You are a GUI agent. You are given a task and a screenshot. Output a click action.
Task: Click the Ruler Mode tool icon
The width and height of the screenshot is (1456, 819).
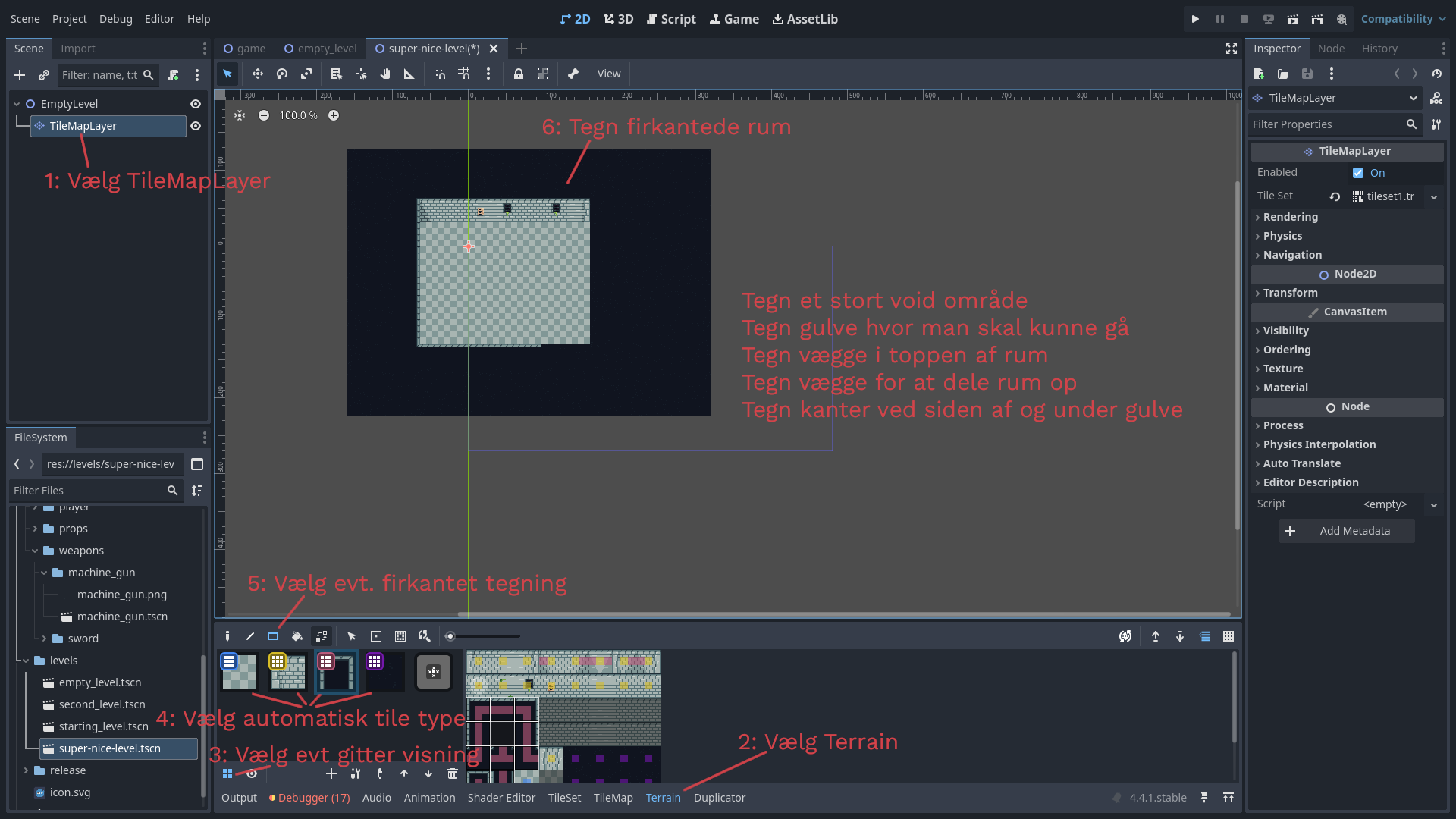[409, 74]
